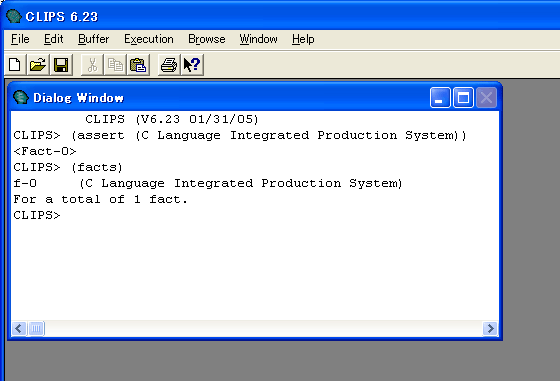Click the Print toolbar icon
560x381 pixels.
tap(169, 65)
